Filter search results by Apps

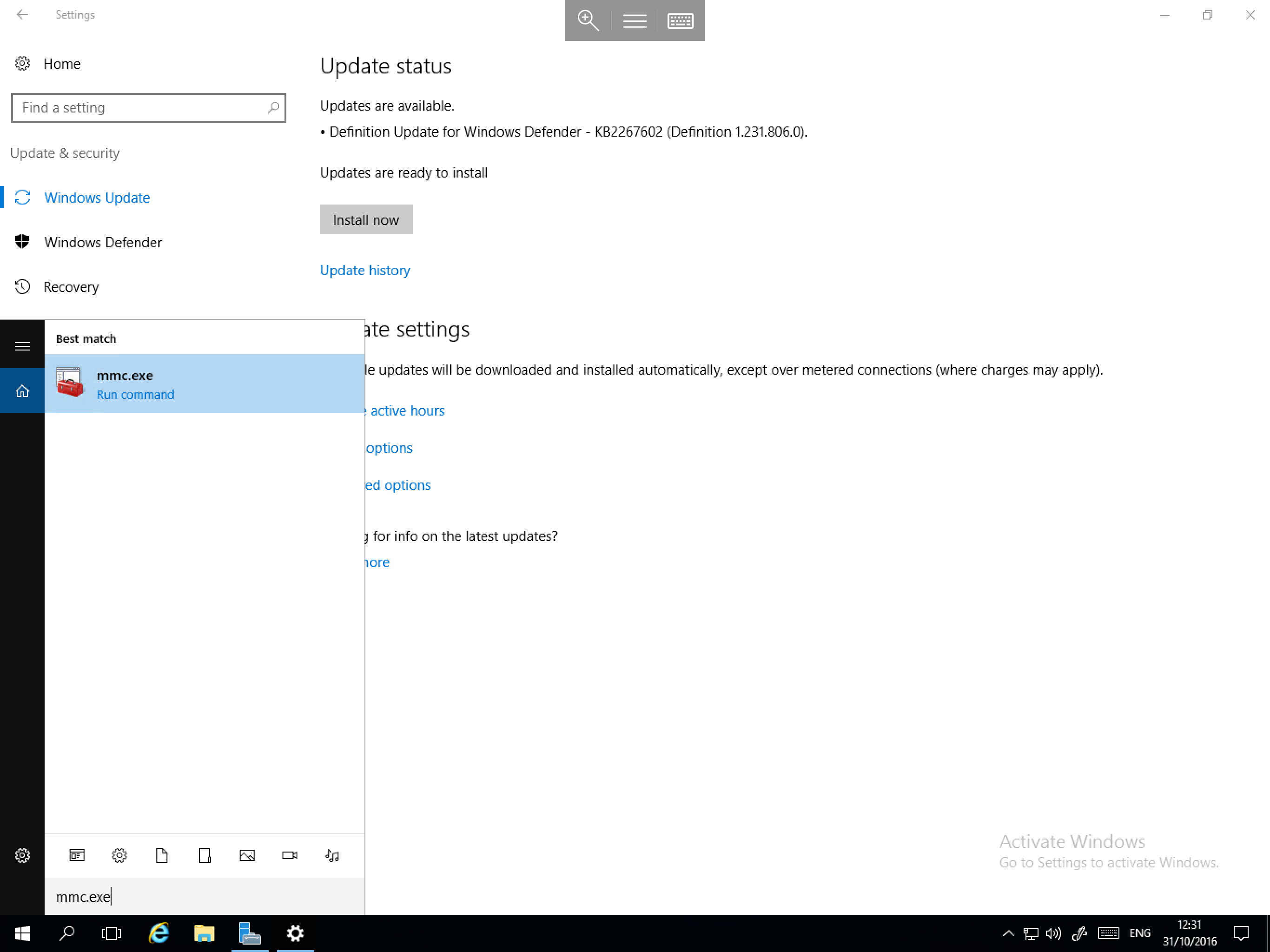click(77, 855)
